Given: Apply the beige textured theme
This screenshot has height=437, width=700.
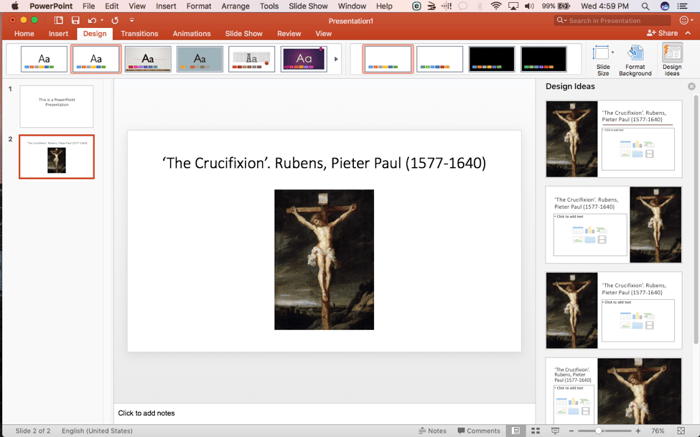Looking at the screenshot, I should (148, 59).
